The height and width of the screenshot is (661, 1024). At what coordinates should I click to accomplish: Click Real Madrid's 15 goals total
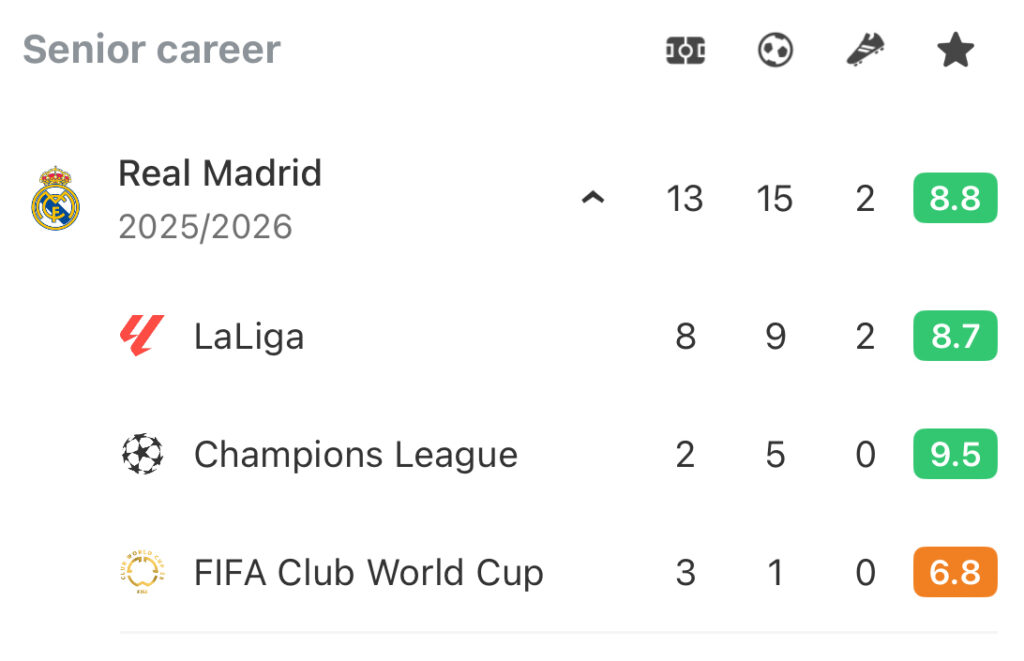pyautogui.click(x=775, y=198)
